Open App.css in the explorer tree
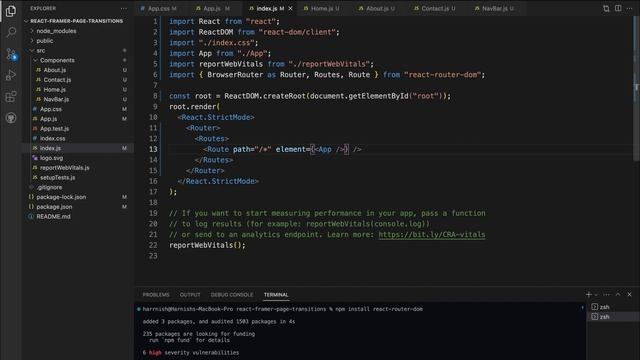The height and width of the screenshot is (360, 640). pos(51,109)
